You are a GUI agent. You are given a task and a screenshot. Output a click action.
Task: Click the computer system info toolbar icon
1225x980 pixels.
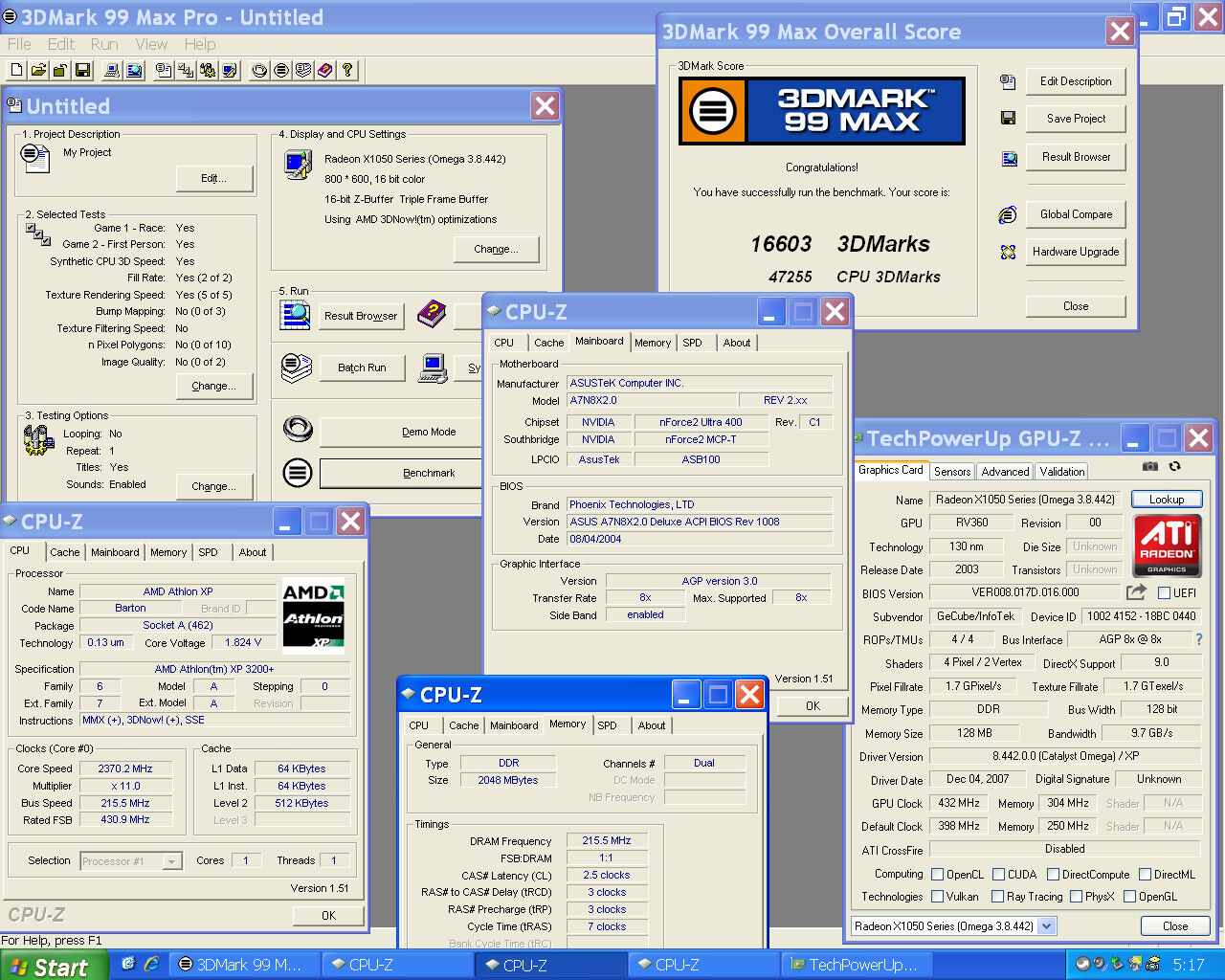112,70
